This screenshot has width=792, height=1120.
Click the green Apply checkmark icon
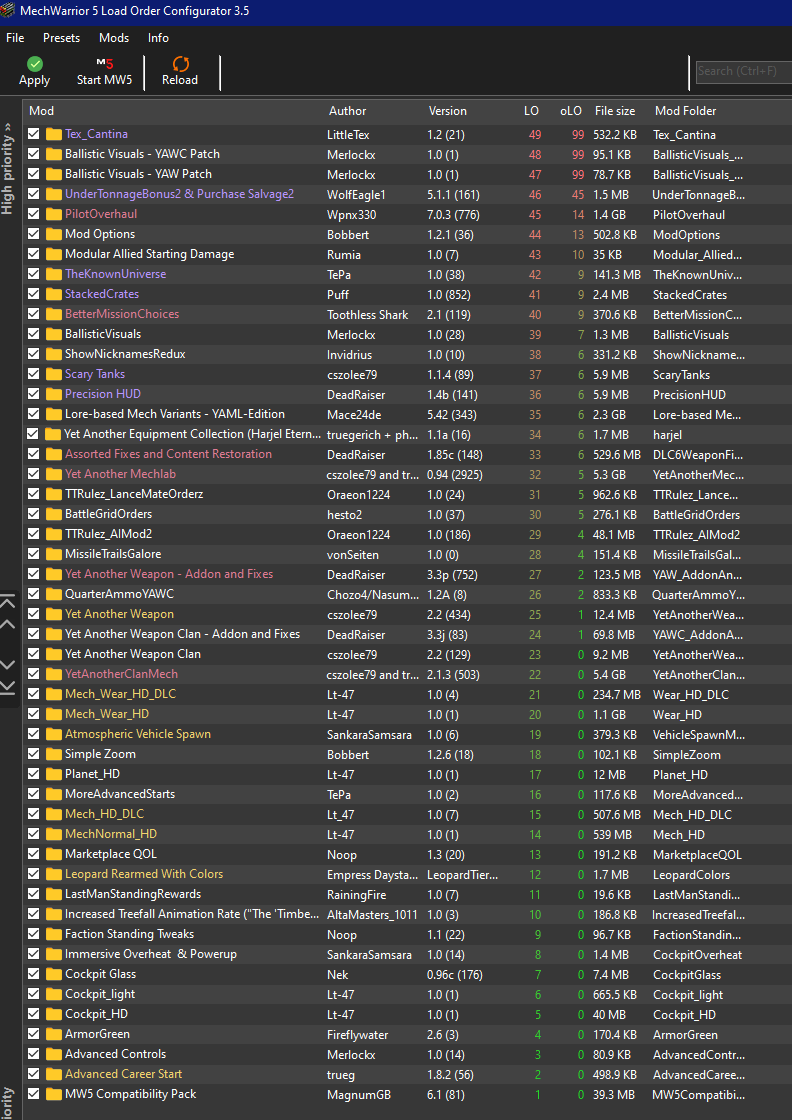click(x=34, y=64)
